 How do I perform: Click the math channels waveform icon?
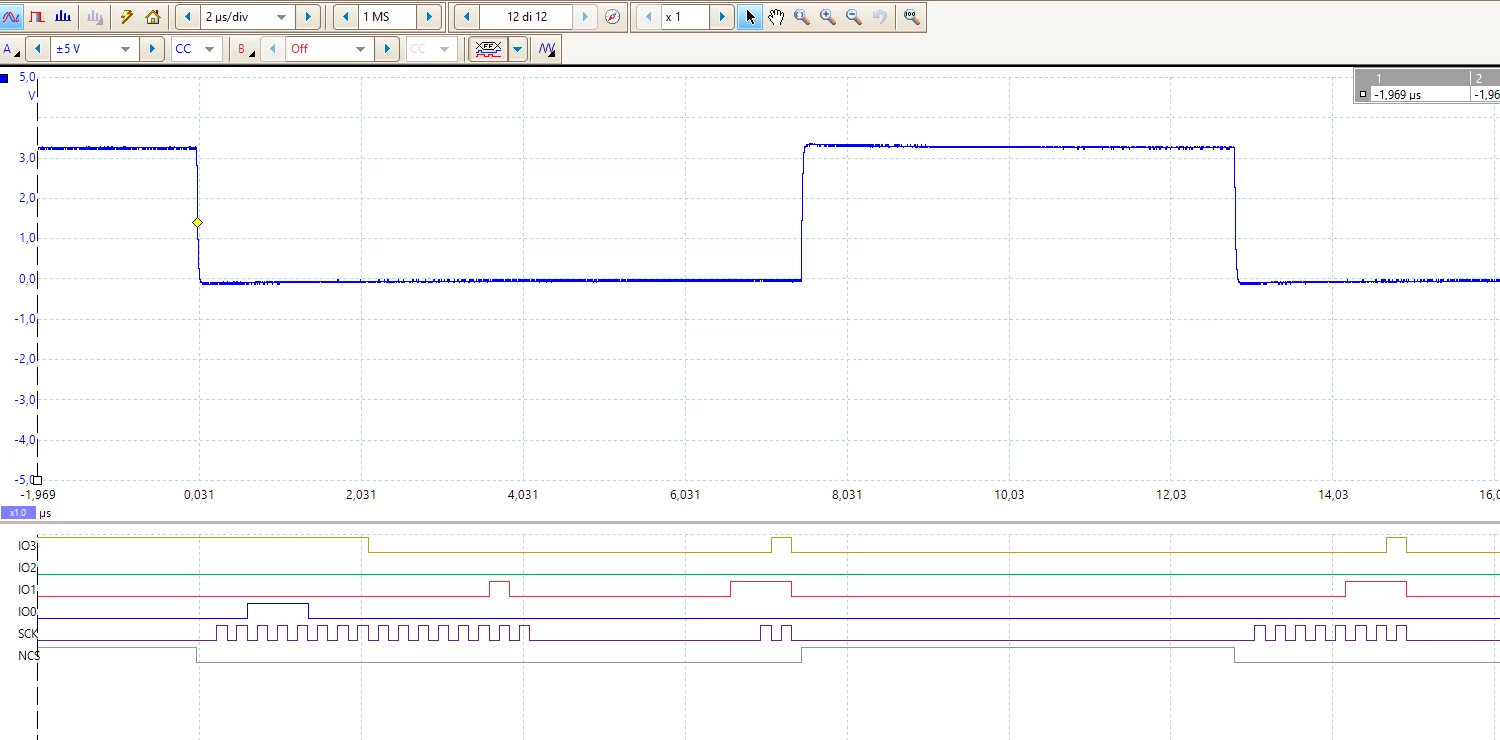point(546,49)
